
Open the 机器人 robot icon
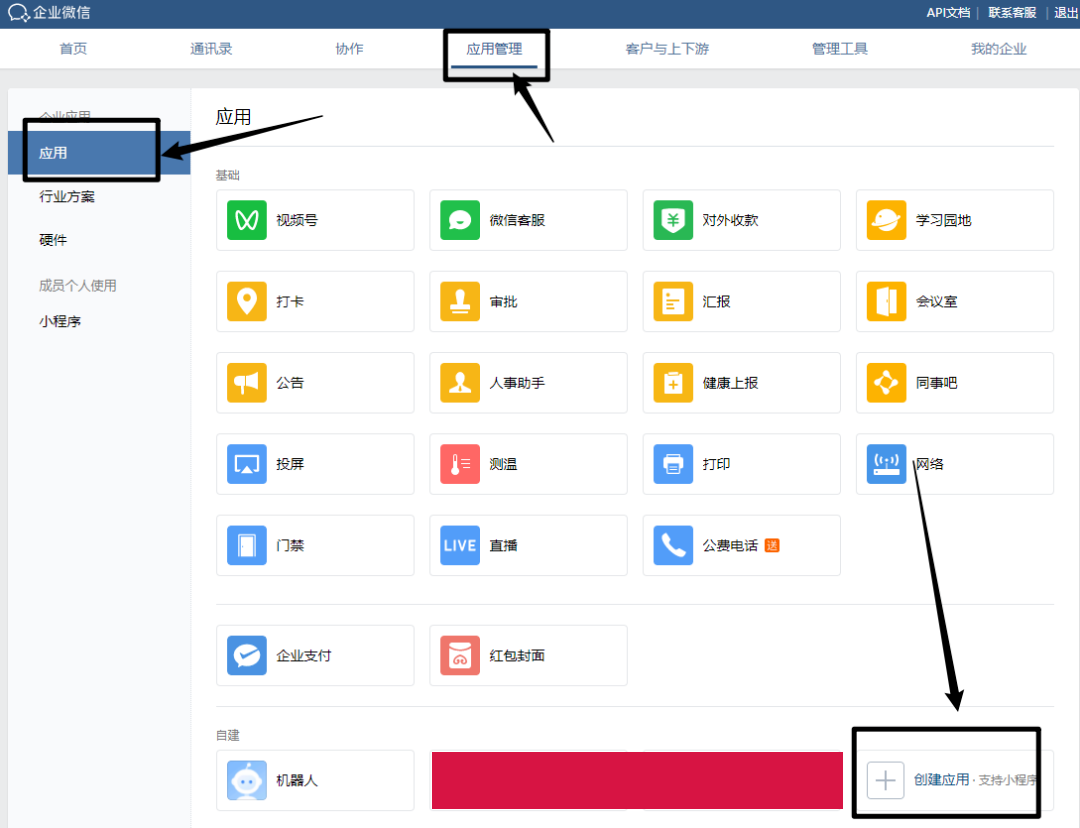[247, 780]
